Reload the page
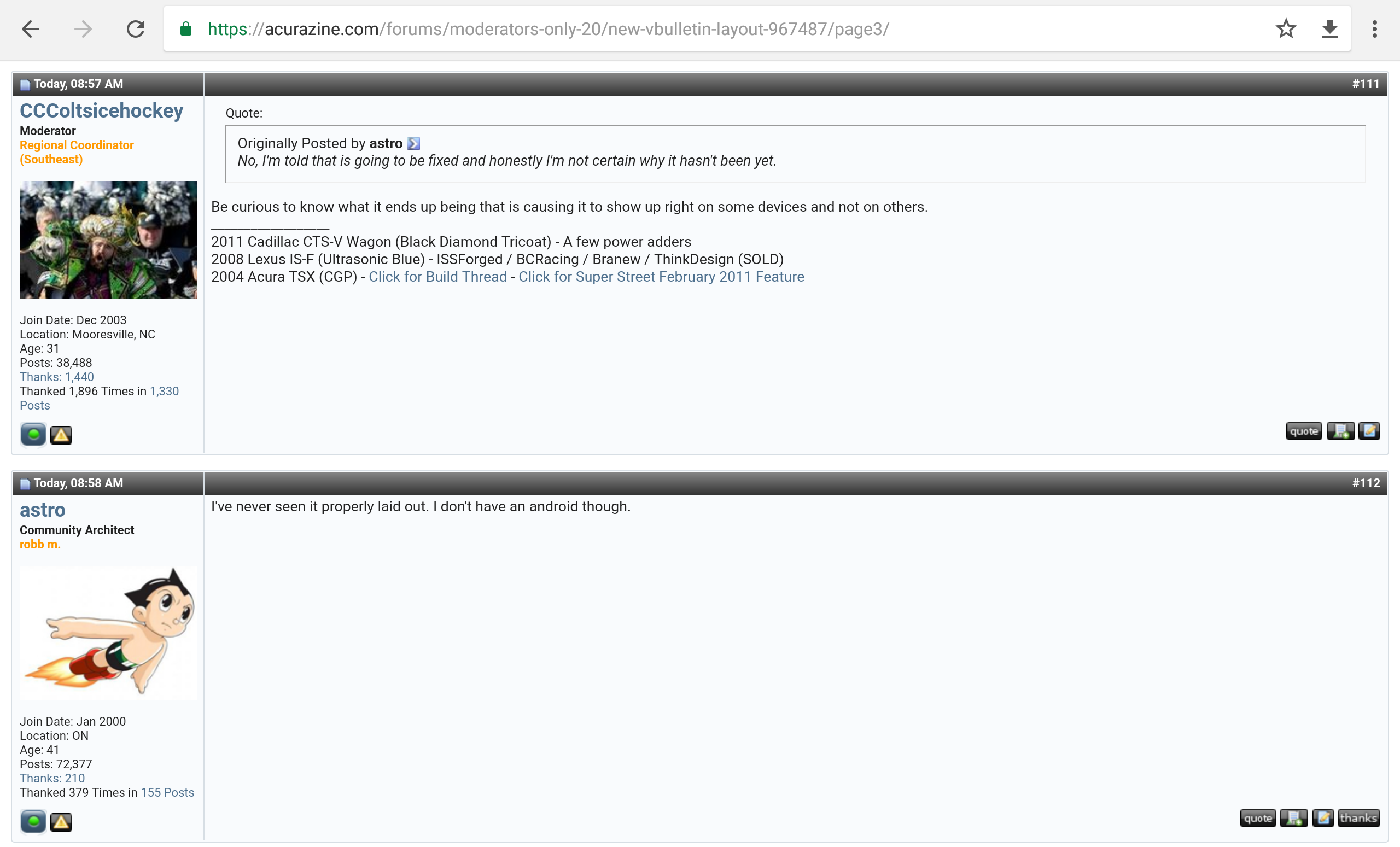 [x=135, y=28]
